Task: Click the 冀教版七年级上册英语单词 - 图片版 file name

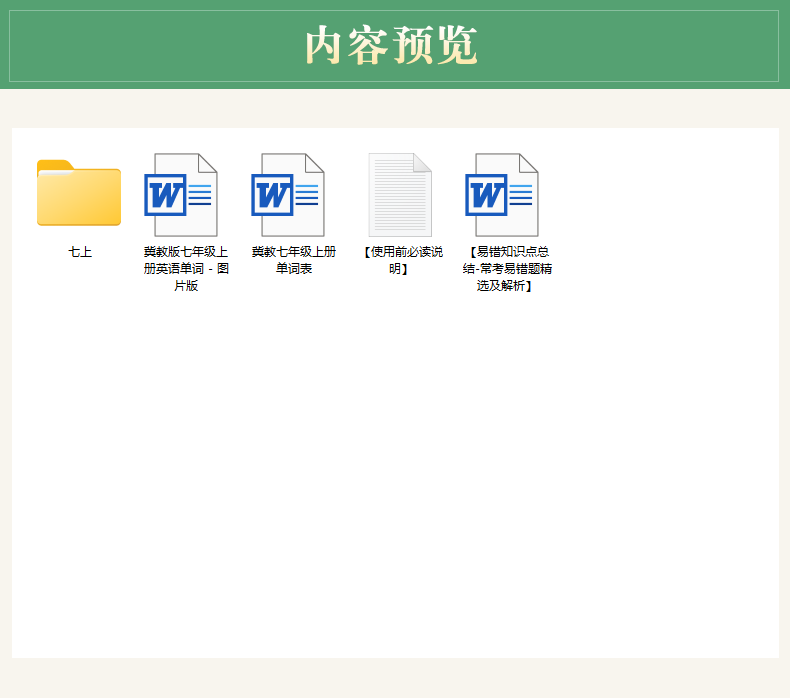Action: [x=186, y=269]
